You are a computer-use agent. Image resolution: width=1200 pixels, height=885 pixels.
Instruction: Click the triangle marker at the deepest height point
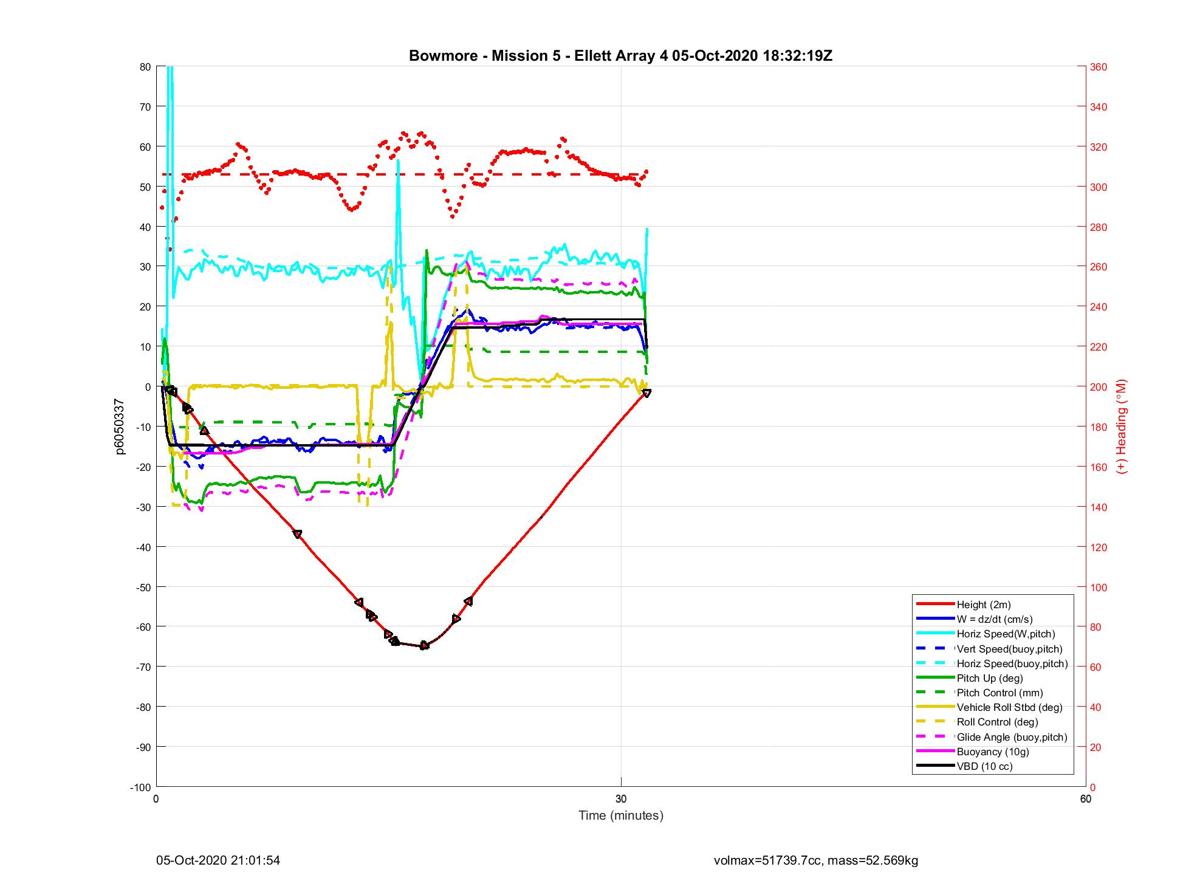[424, 645]
